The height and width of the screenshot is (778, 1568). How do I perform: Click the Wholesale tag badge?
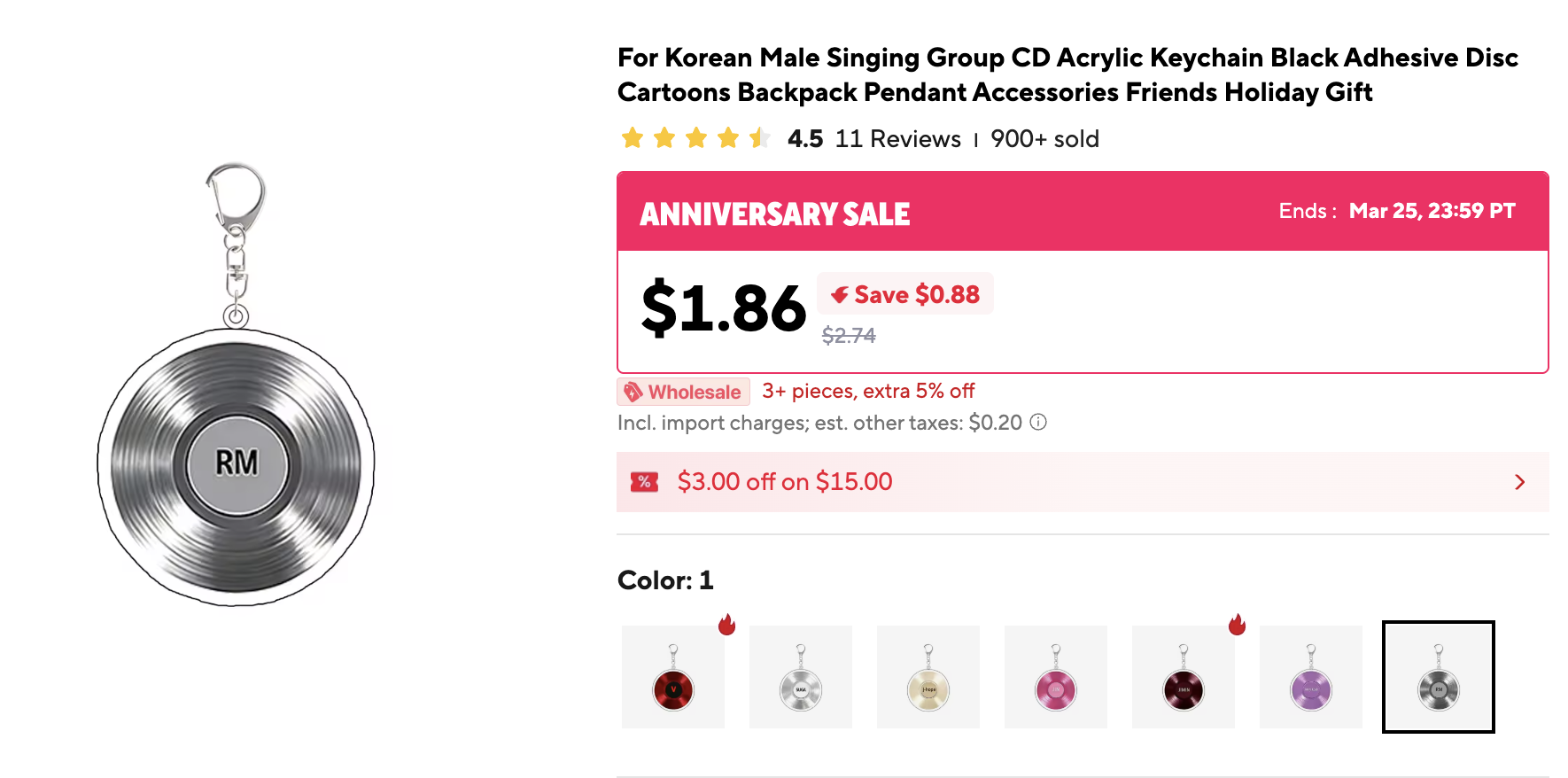click(x=683, y=392)
